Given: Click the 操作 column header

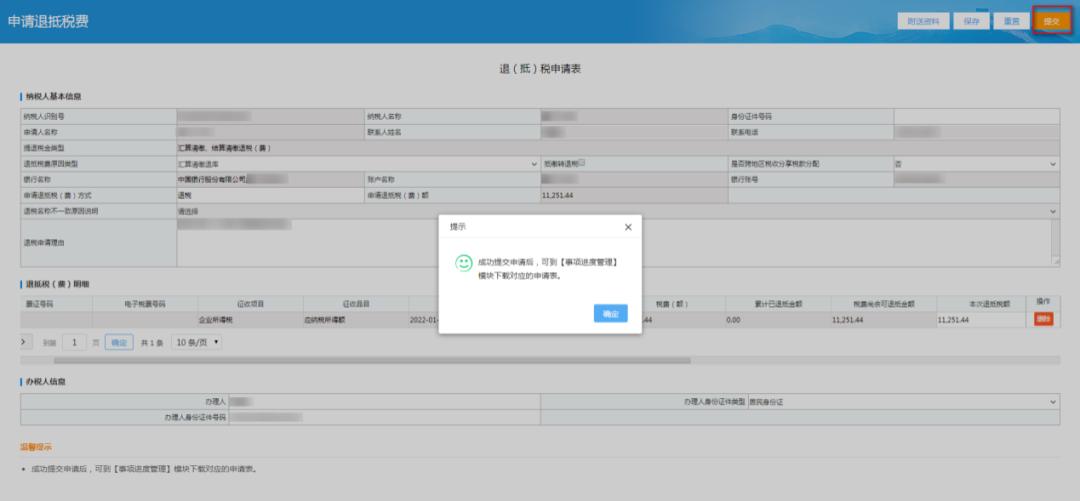Looking at the screenshot, I should pos(1043,303).
